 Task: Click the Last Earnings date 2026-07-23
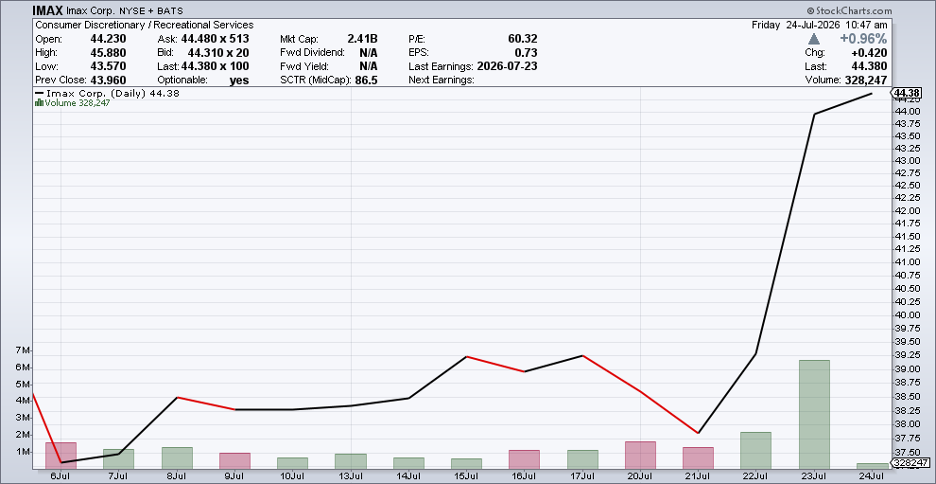tap(507, 66)
